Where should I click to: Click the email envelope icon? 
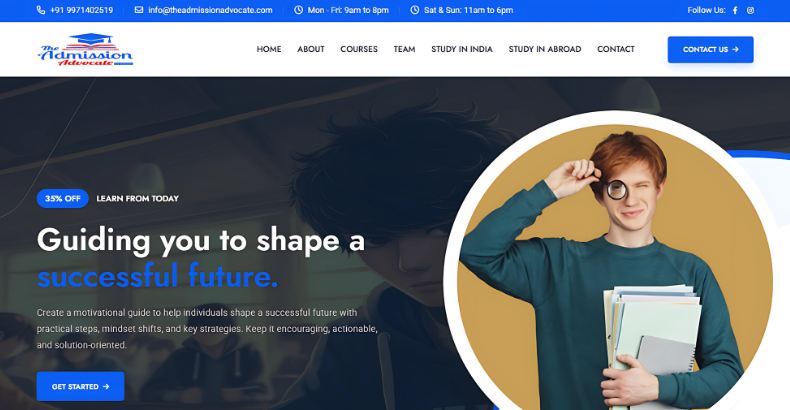coord(139,10)
